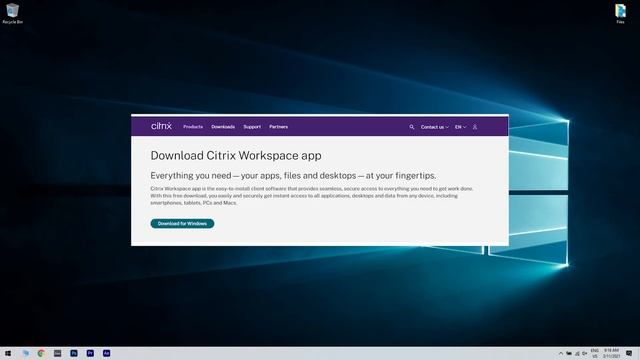The image size is (640, 360).
Task: Click the paragraph about 'Citrix Workspace app is the easy-to-install'
Action: [312, 196]
